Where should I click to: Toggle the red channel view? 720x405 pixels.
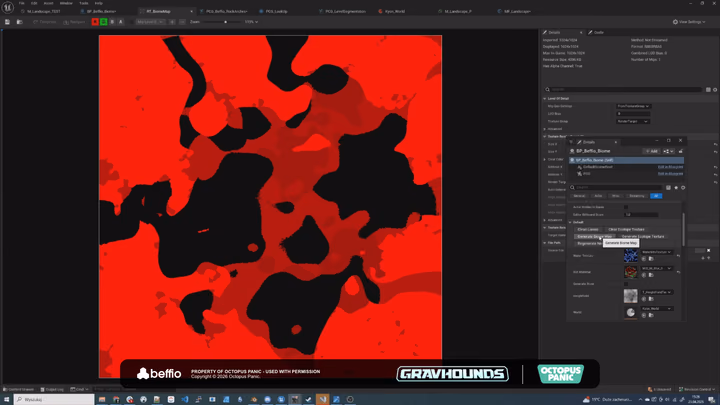click(x=95, y=22)
